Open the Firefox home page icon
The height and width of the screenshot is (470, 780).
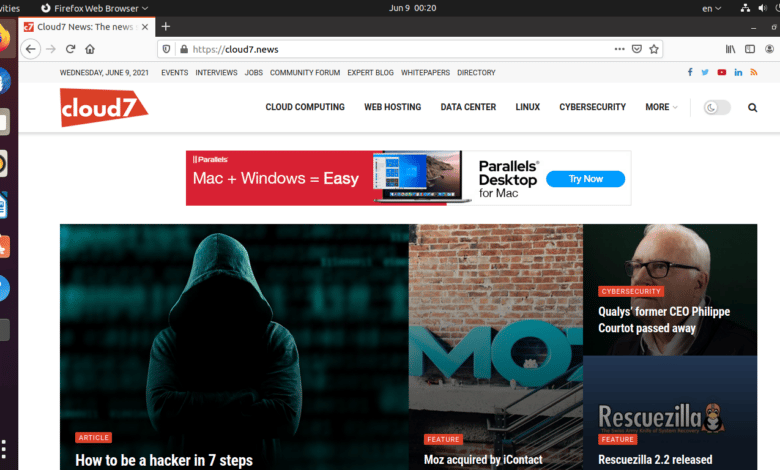(90, 49)
